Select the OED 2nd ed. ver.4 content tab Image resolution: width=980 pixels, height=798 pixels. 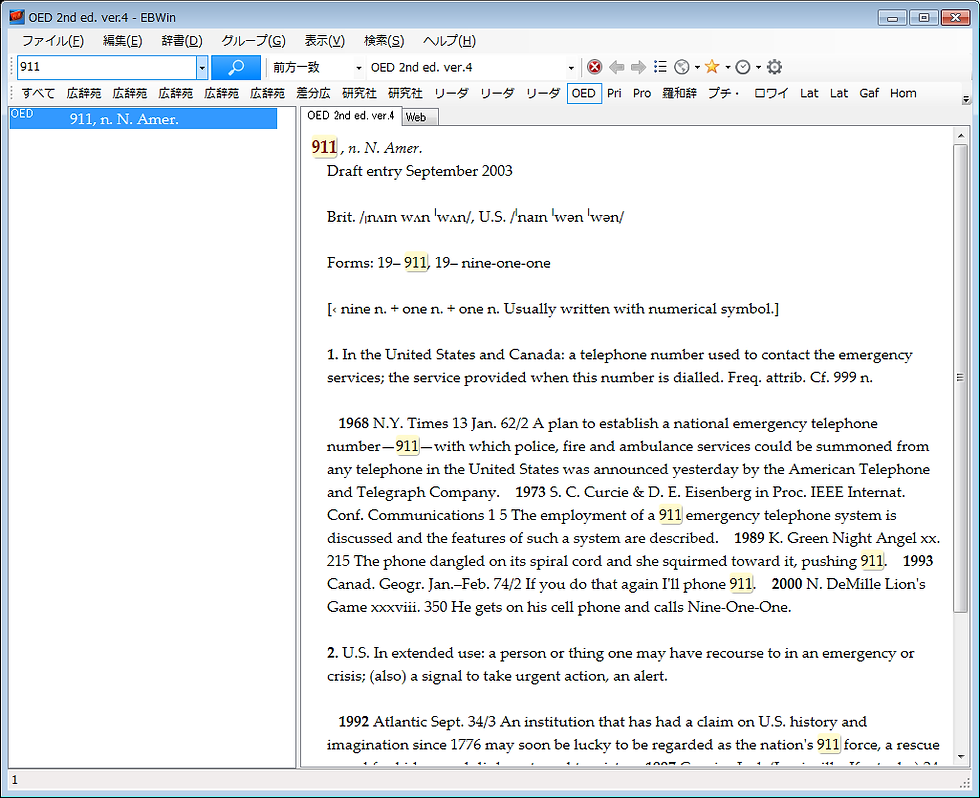351,116
